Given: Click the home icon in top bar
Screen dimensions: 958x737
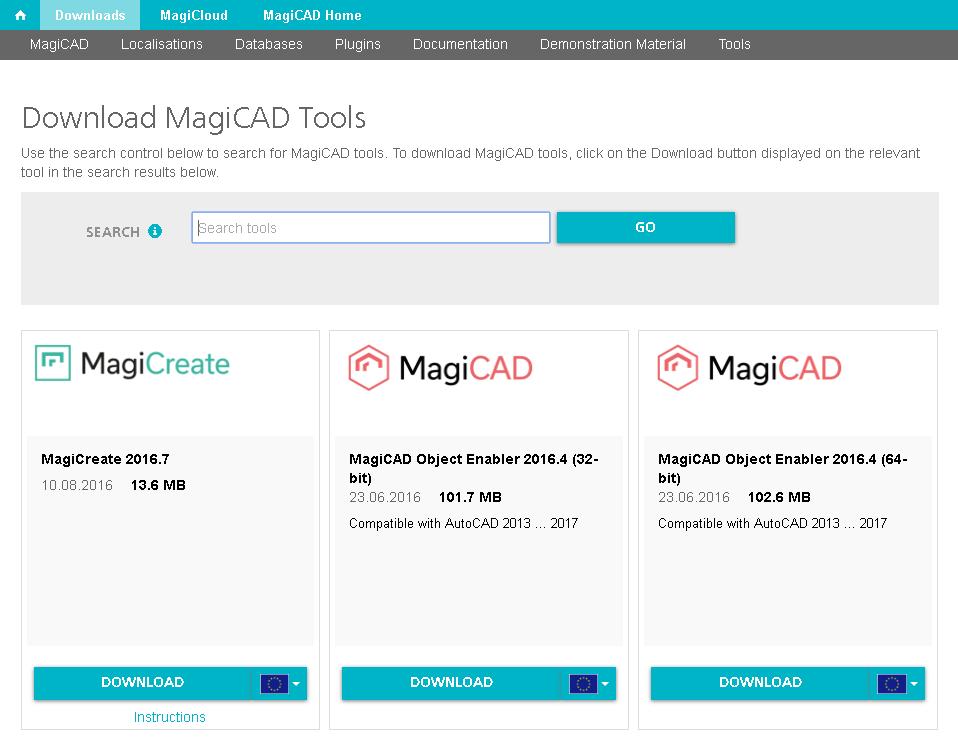Looking at the screenshot, I should click(20, 15).
